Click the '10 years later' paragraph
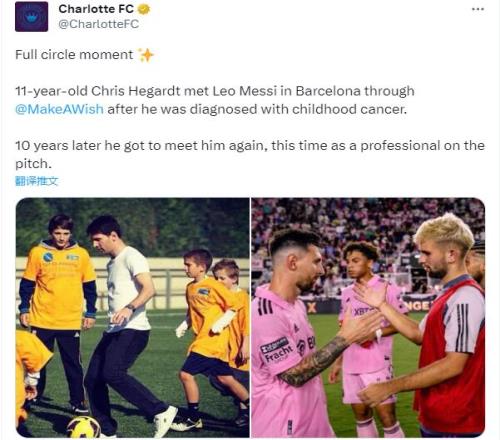 coord(250,155)
